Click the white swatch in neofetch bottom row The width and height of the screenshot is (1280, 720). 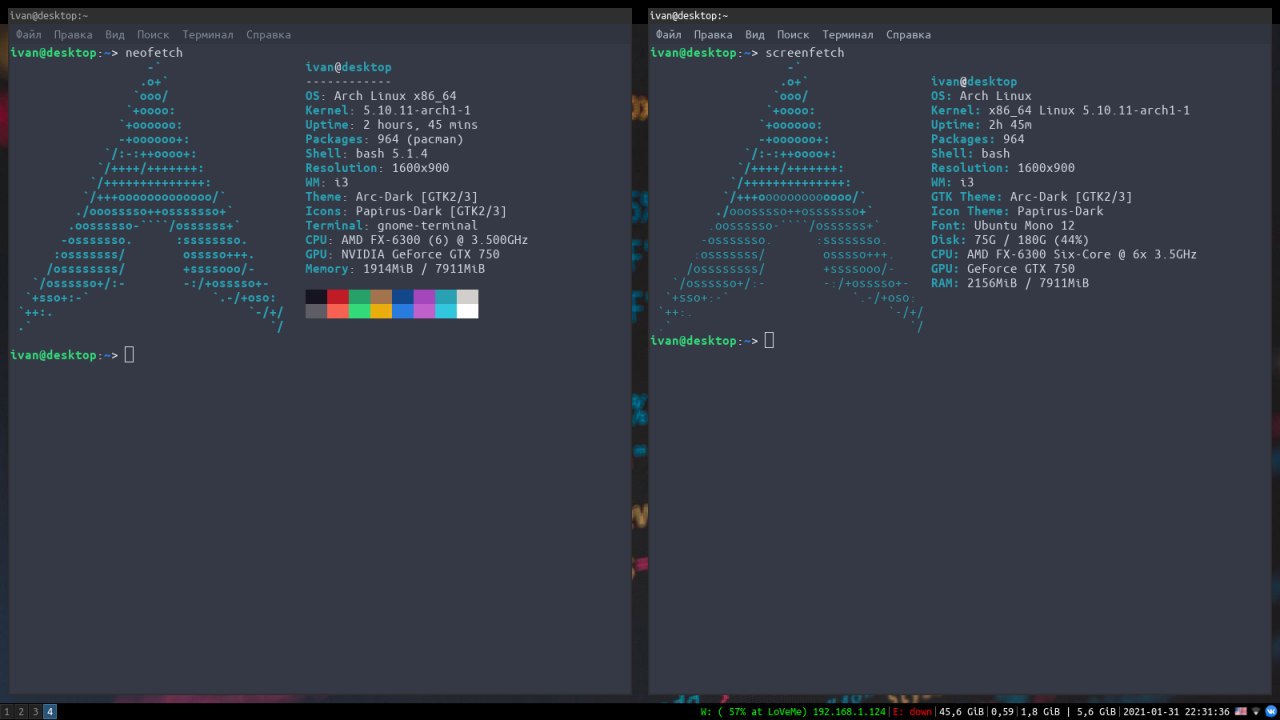[467, 311]
